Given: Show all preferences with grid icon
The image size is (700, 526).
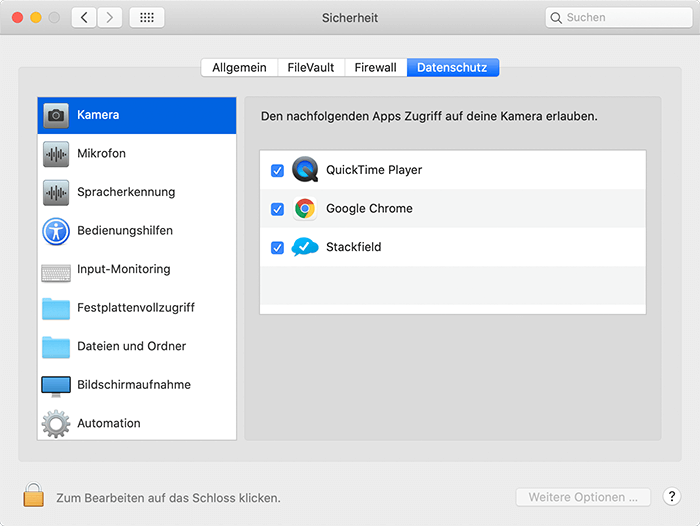Looking at the screenshot, I should [147, 17].
